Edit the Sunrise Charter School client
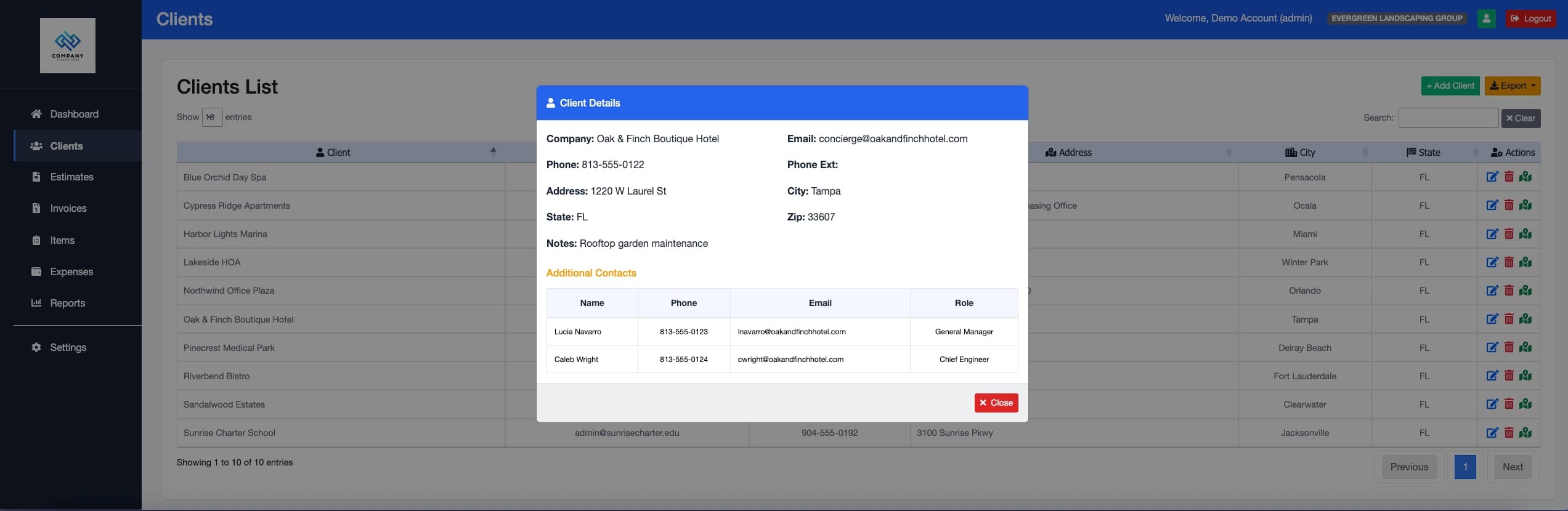 [1492, 432]
